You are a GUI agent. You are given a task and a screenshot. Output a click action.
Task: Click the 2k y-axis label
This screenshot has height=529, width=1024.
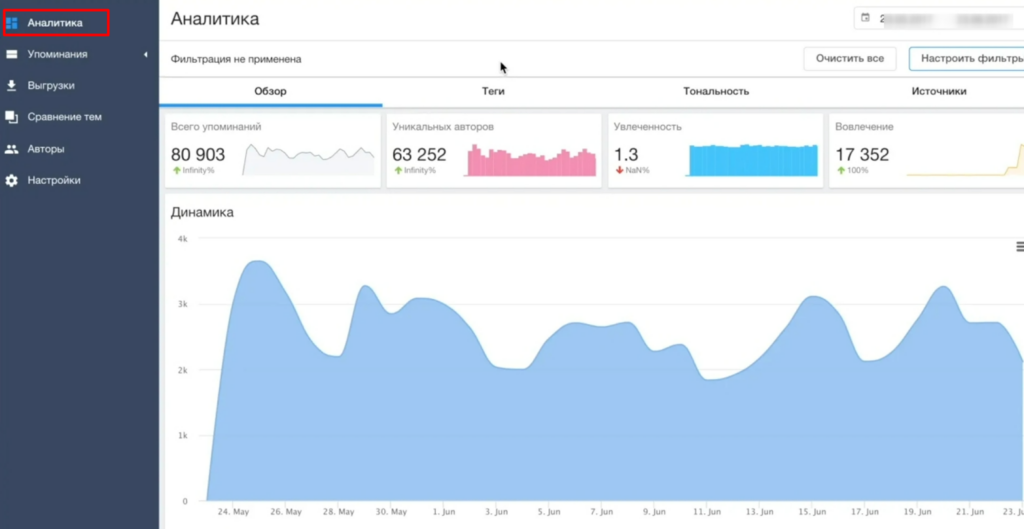click(x=182, y=370)
